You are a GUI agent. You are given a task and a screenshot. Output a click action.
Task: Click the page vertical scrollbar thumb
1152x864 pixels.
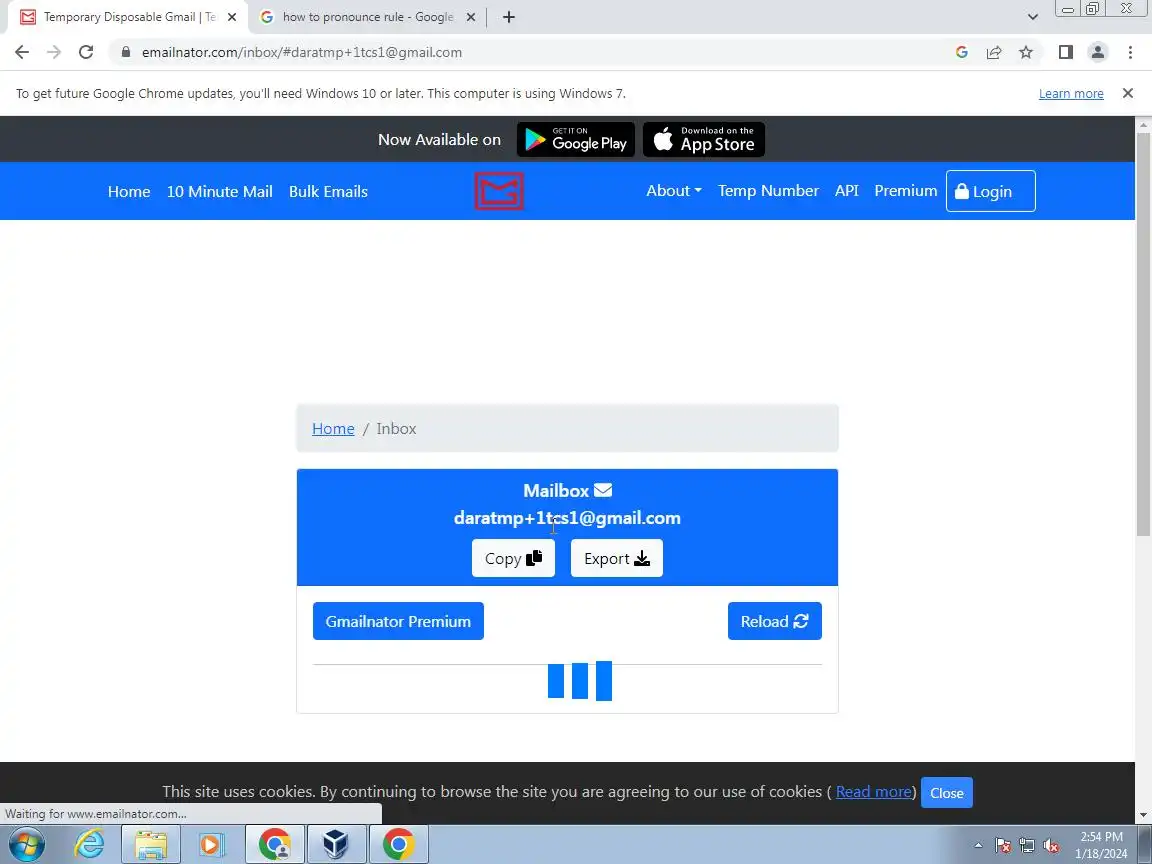(x=1143, y=334)
